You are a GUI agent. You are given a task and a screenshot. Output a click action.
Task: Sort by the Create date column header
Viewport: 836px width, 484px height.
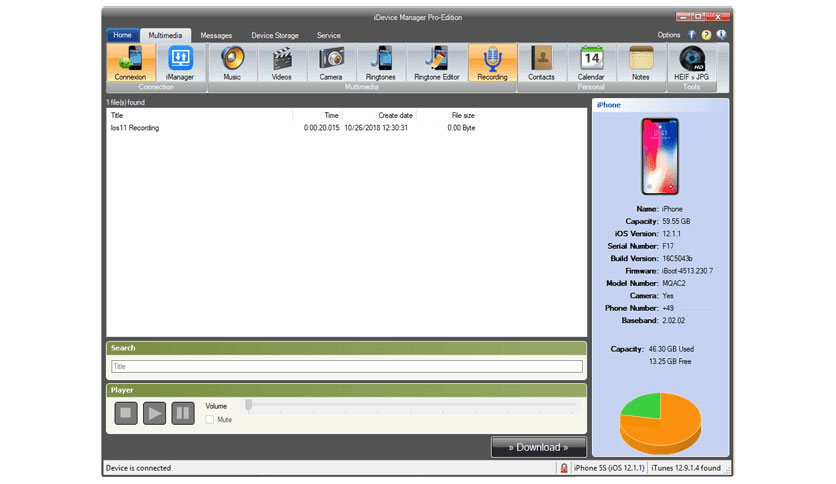(379, 115)
